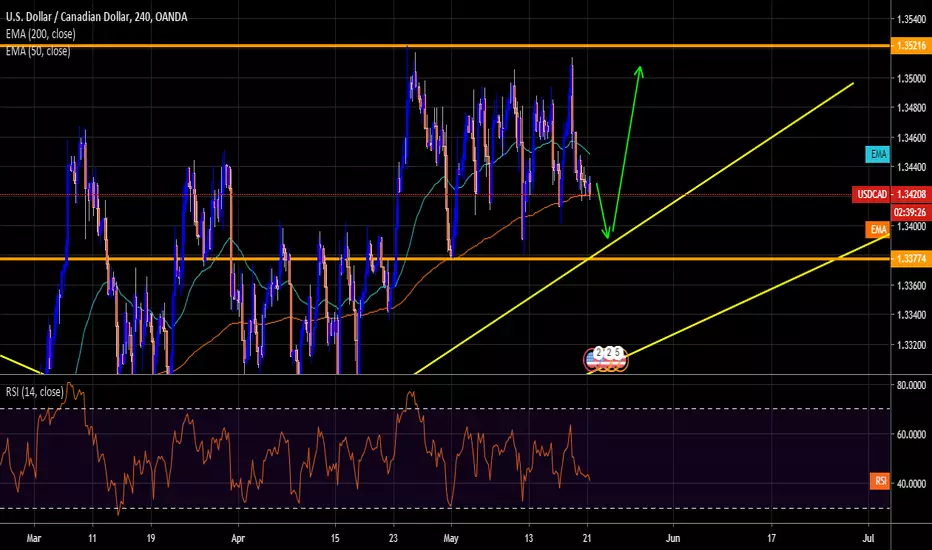
Task: Click the U.S. Dollar / Canadian Dollar chart title
Action: (96, 17)
